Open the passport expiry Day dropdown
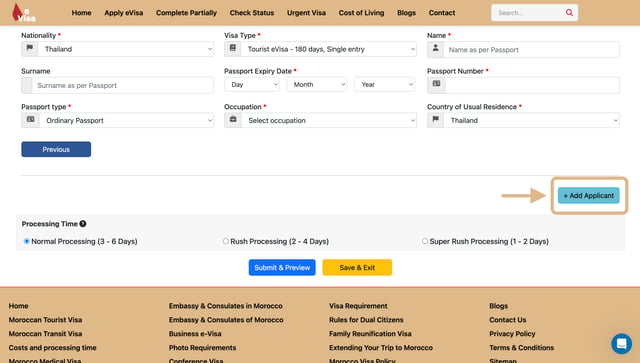 pos(252,85)
